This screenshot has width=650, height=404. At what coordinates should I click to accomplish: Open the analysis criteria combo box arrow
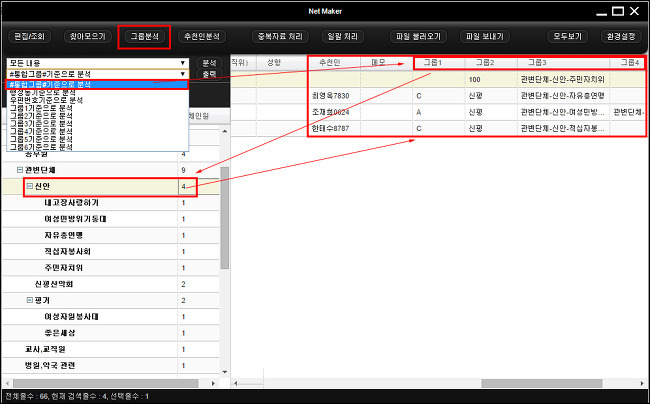coord(183,74)
